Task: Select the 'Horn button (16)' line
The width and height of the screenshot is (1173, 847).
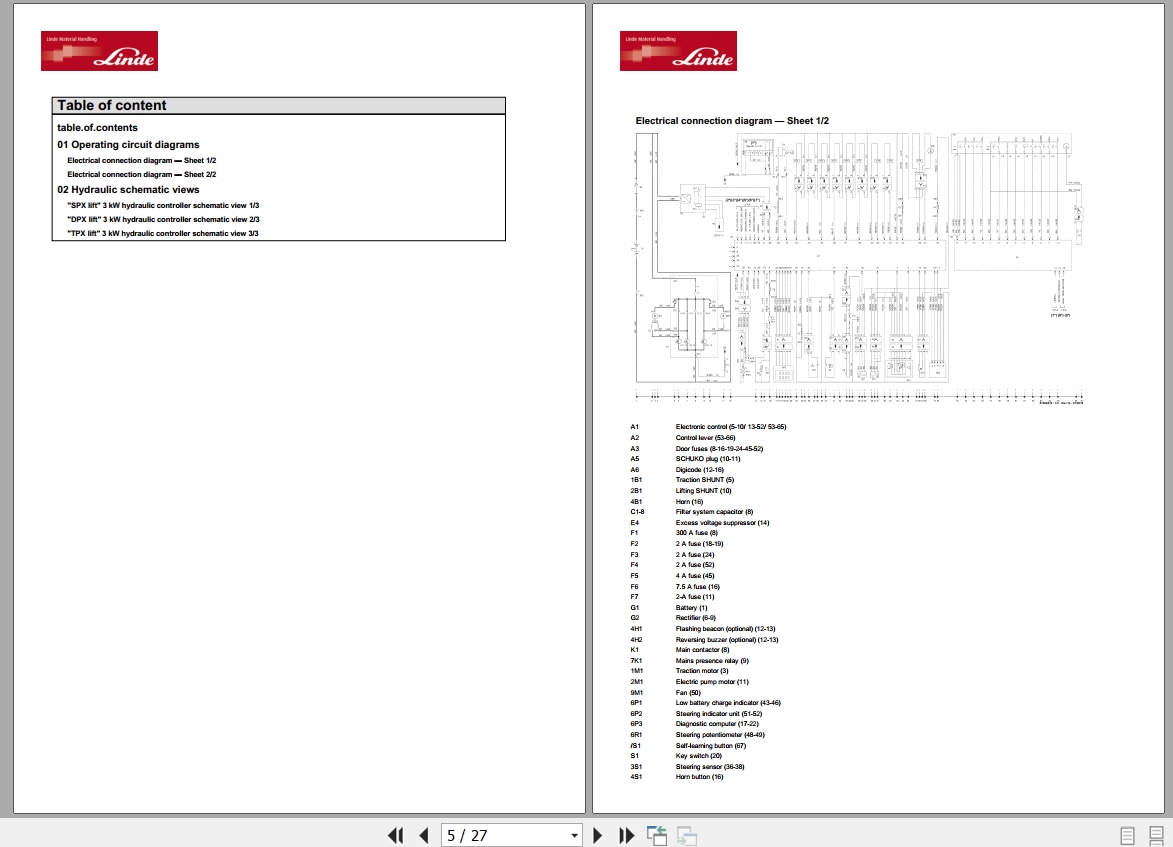Action: click(699, 777)
